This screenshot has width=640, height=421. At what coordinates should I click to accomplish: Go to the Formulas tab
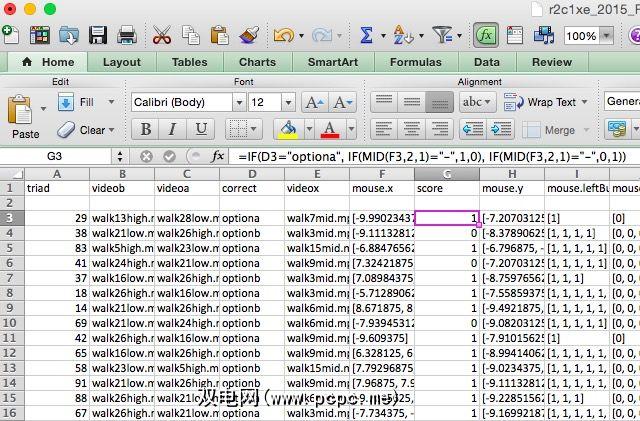(x=416, y=62)
